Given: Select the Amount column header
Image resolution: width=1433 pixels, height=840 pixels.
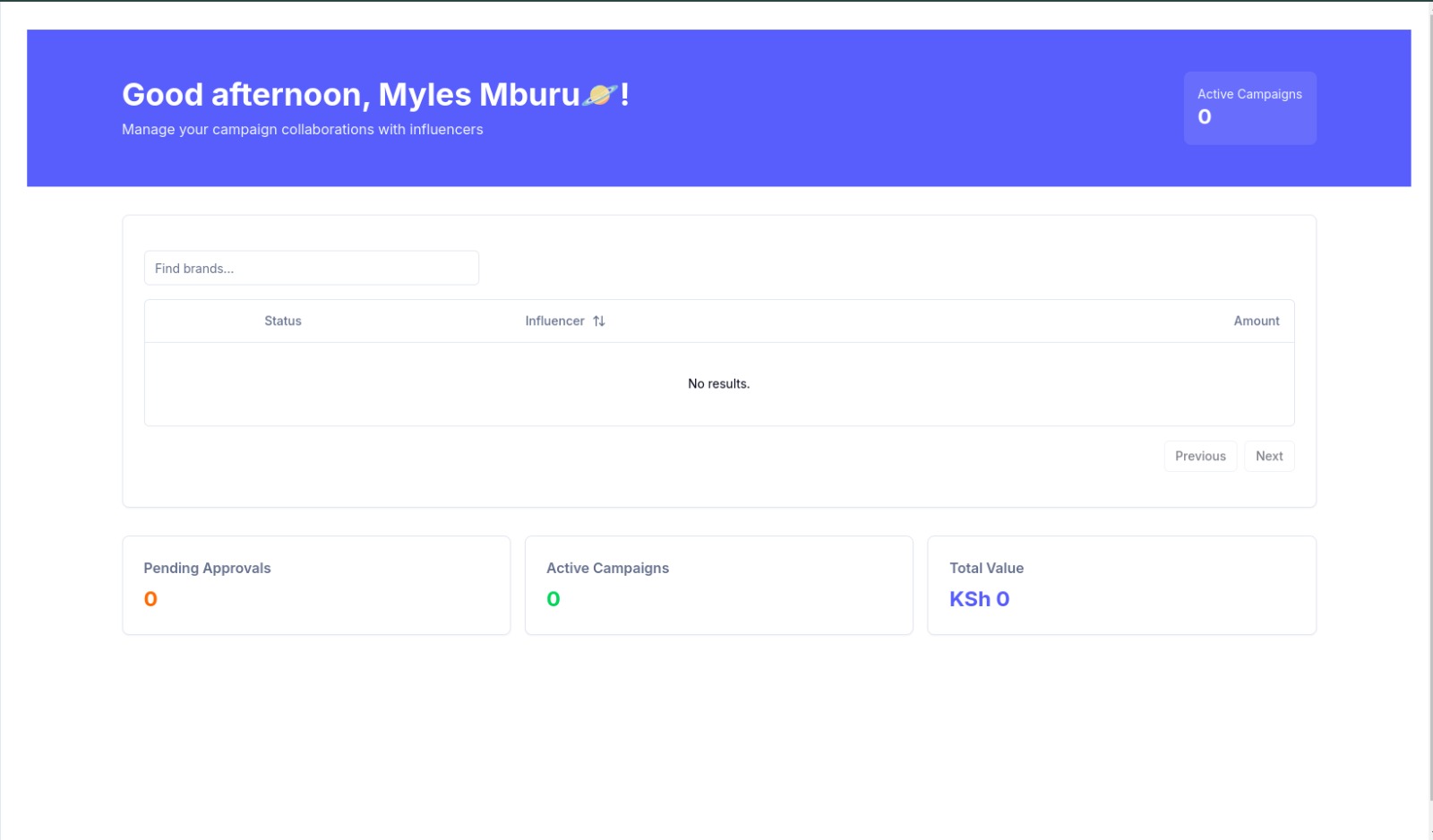Looking at the screenshot, I should 1257,321.
